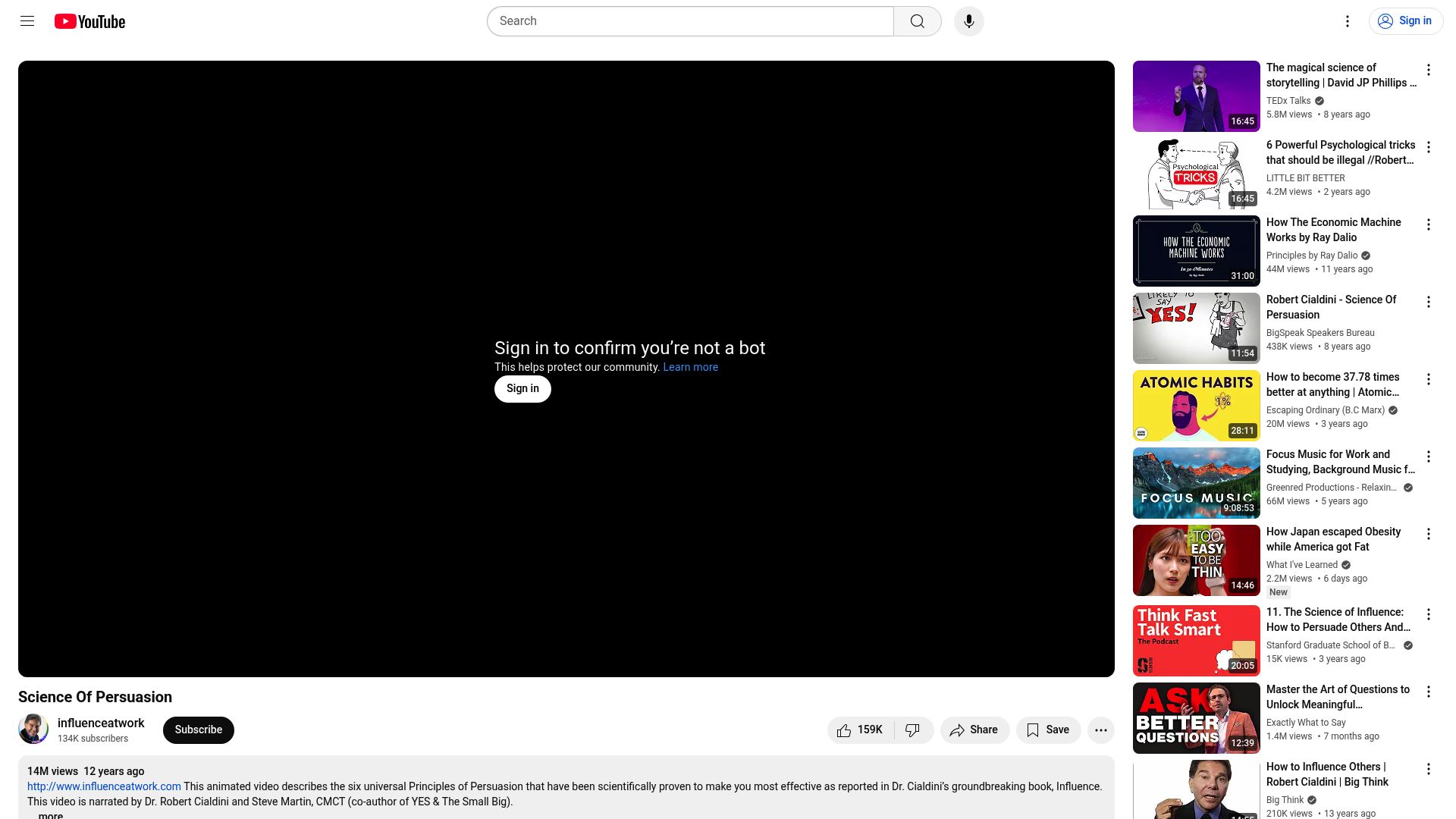Image resolution: width=1456 pixels, height=819 pixels.
Task: Click Sign in button in top header
Action: pyautogui.click(x=1406, y=21)
